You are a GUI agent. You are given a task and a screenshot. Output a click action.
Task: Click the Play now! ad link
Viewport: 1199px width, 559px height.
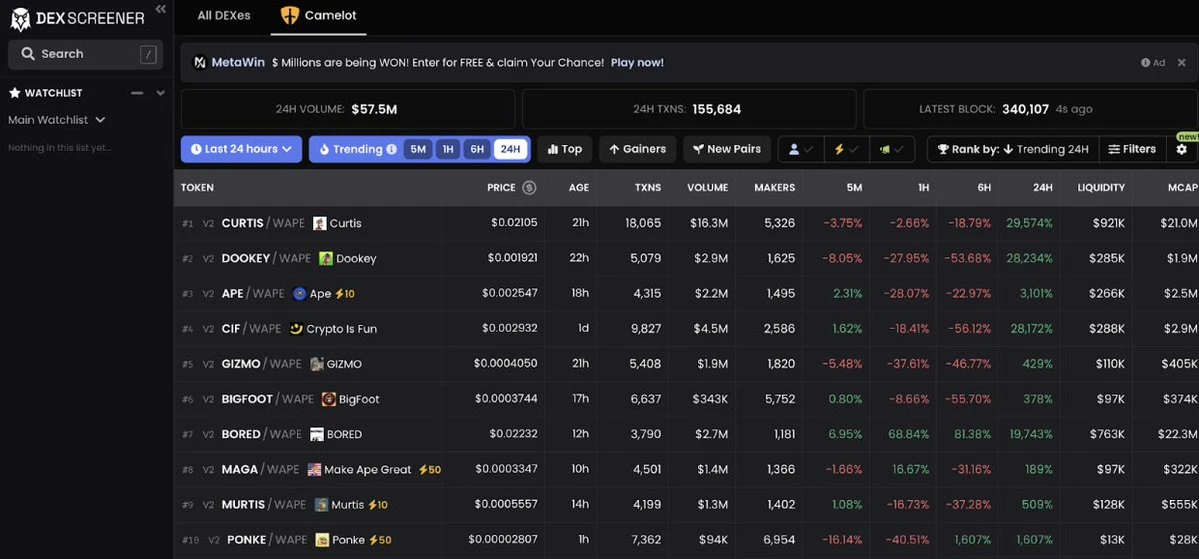coord(637,62)
